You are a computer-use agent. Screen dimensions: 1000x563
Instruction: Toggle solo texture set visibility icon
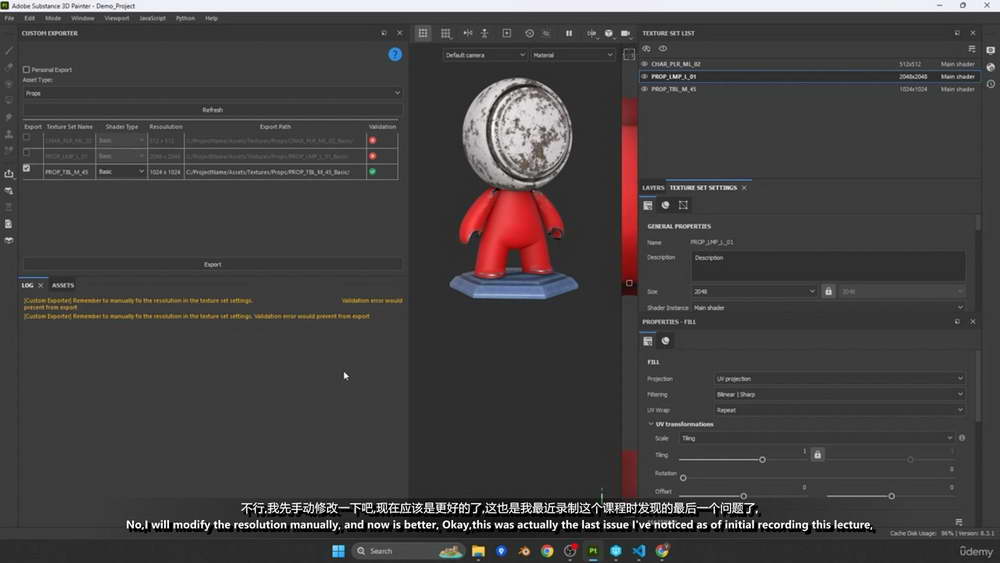[x=647, y=48]
